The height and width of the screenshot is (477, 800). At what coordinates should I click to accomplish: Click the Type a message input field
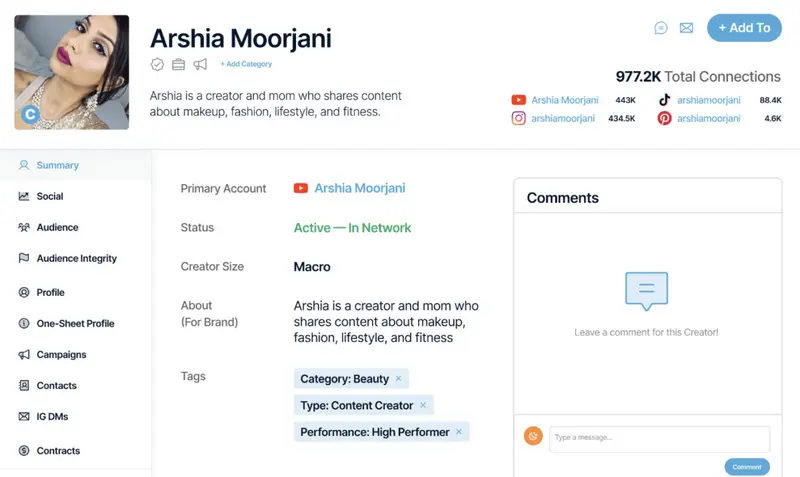tap(660, 438)
